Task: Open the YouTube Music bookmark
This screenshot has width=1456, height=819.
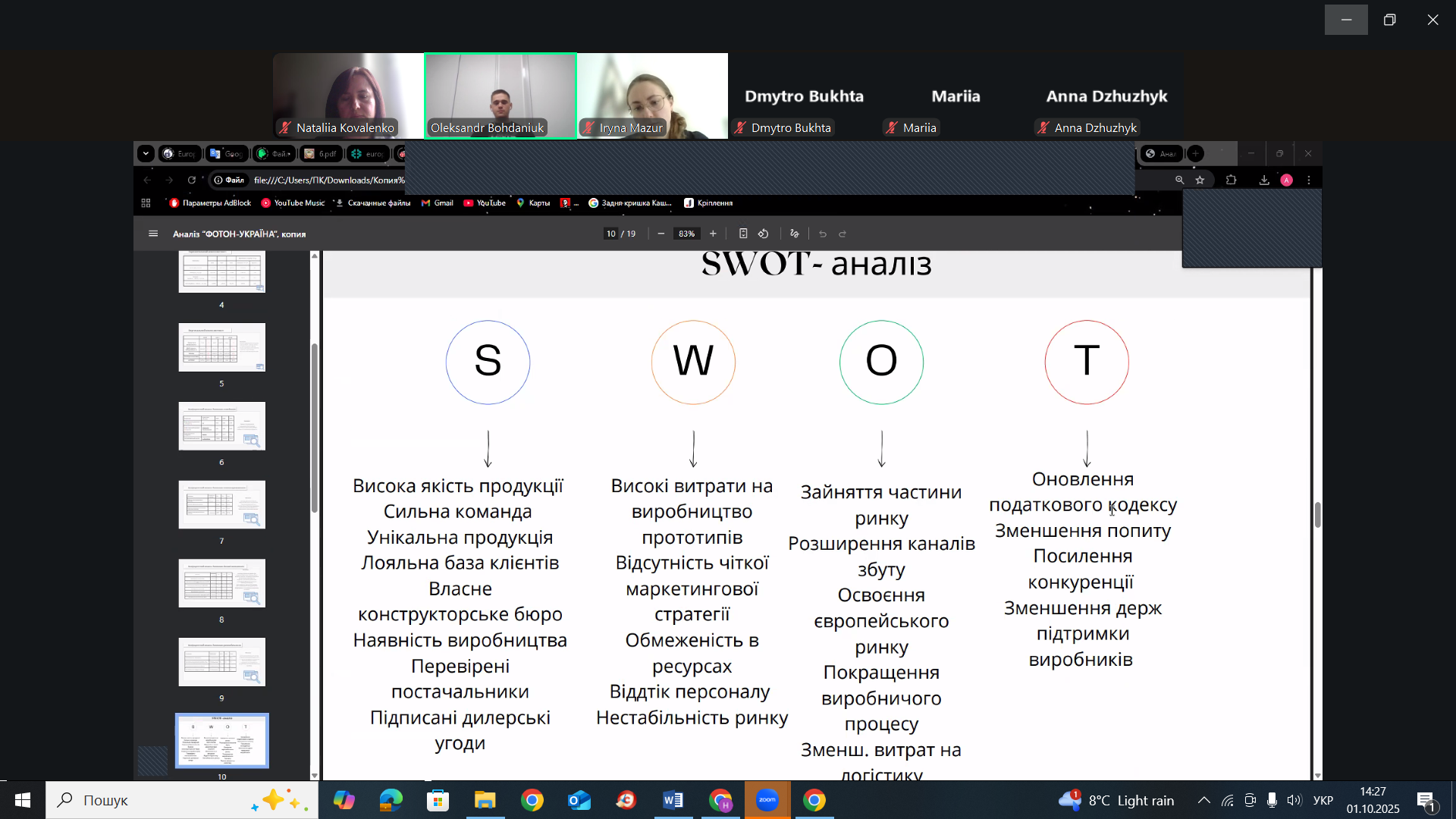Action: point(293,202)
